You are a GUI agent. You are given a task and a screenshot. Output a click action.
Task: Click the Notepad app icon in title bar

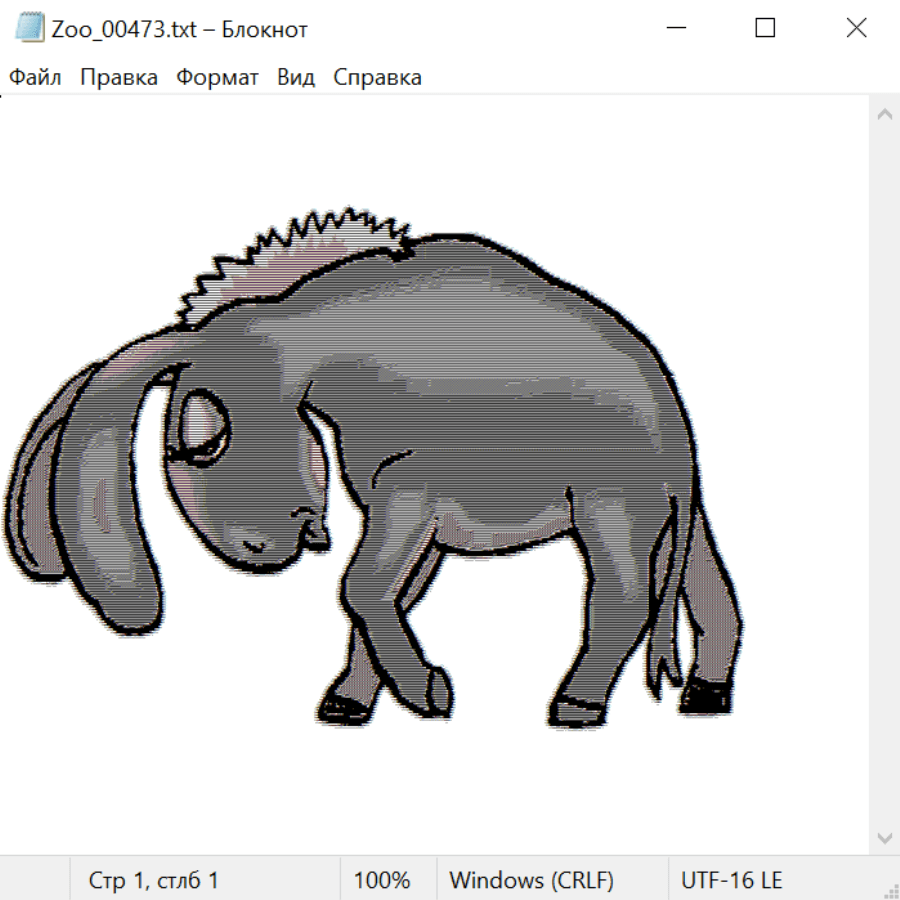(x=31, y=28)
